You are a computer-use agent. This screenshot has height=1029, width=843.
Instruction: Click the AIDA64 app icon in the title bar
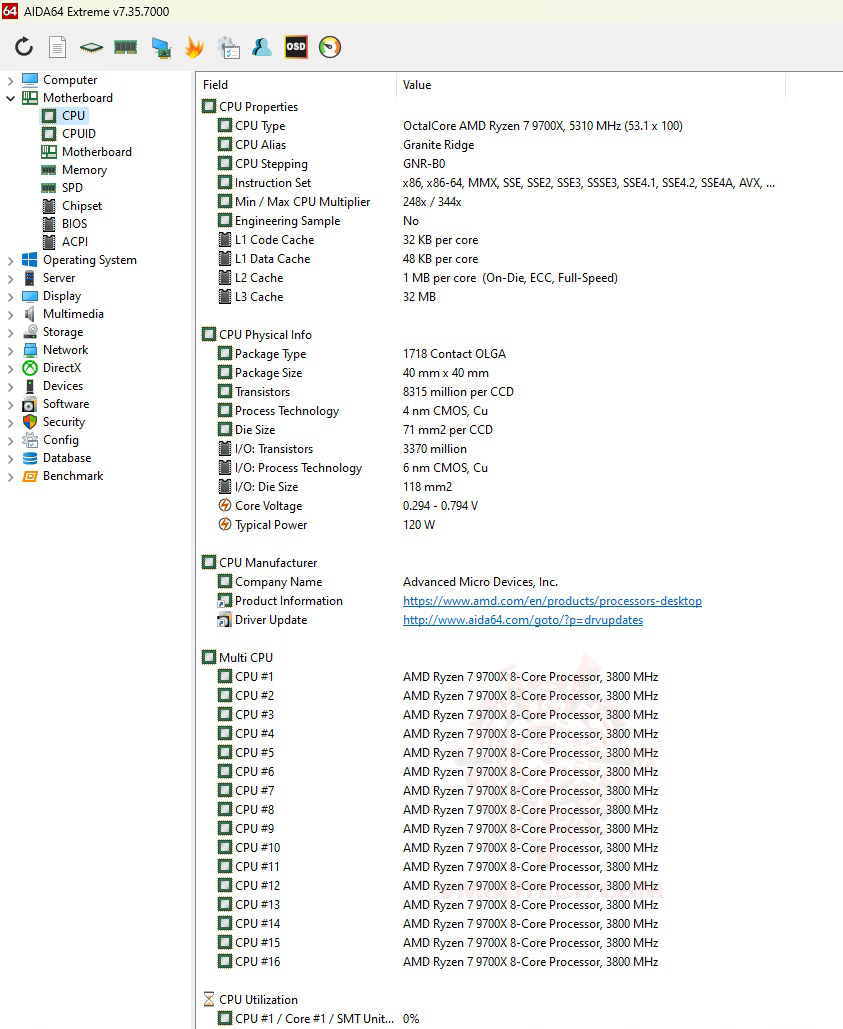[x=10, y=11]
